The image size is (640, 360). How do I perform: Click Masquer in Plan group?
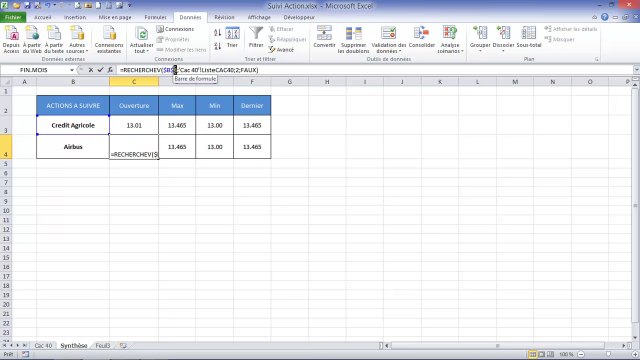560,39
